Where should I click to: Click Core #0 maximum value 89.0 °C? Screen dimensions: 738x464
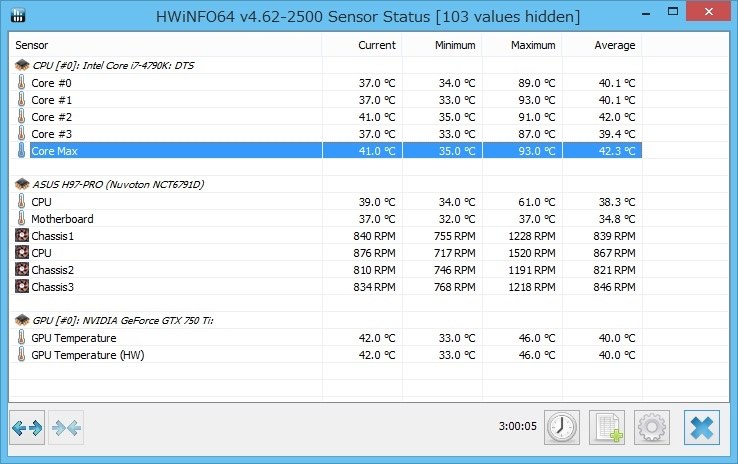[x=537, y=83]
